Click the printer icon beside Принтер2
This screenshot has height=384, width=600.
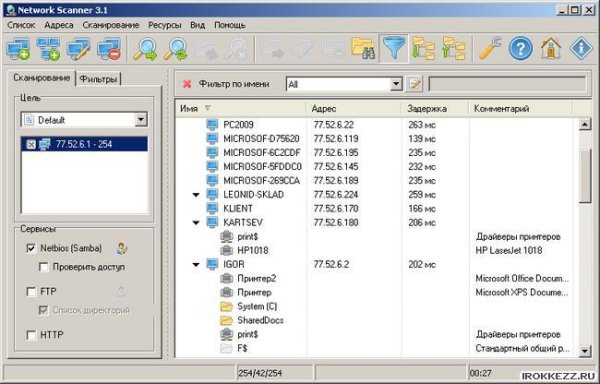[227, 278]
